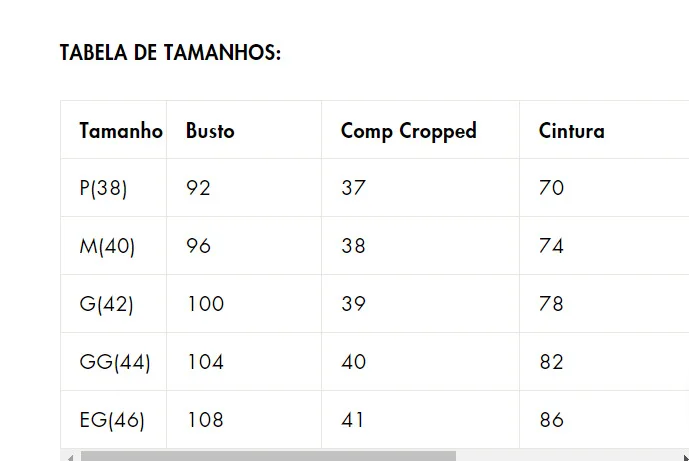Click the TABELA DE TAMANHOS heading
The width and height of the screenshot is (689, 461).
[x=170, y=53]
